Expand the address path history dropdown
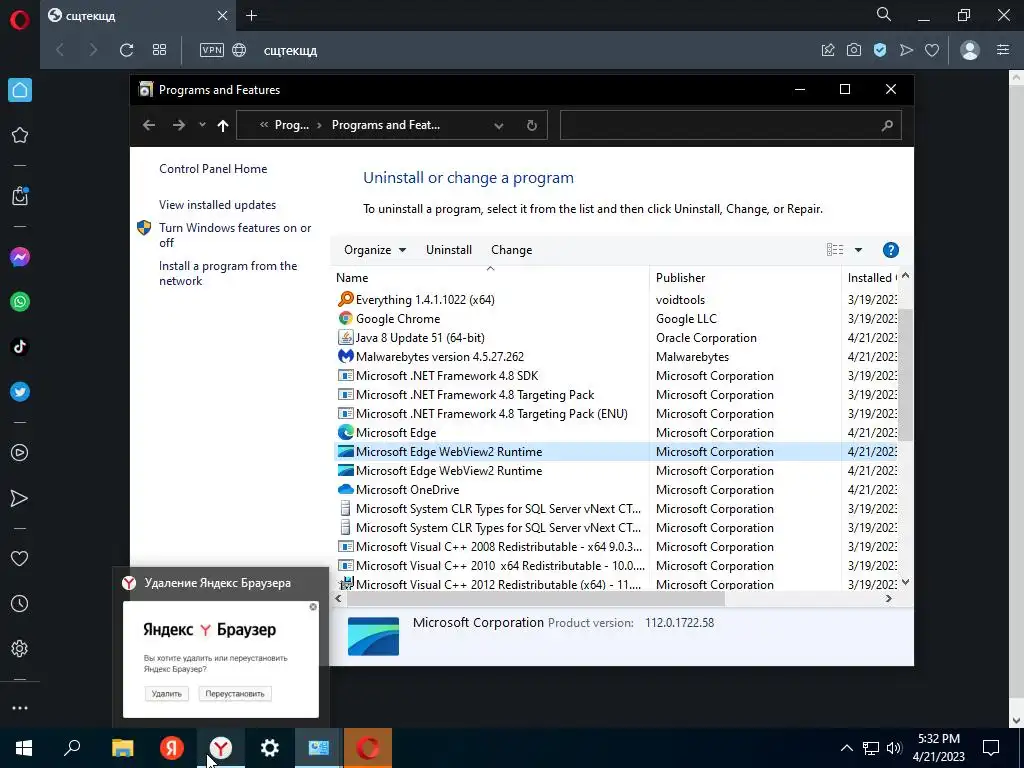 [x=498, y=125]
